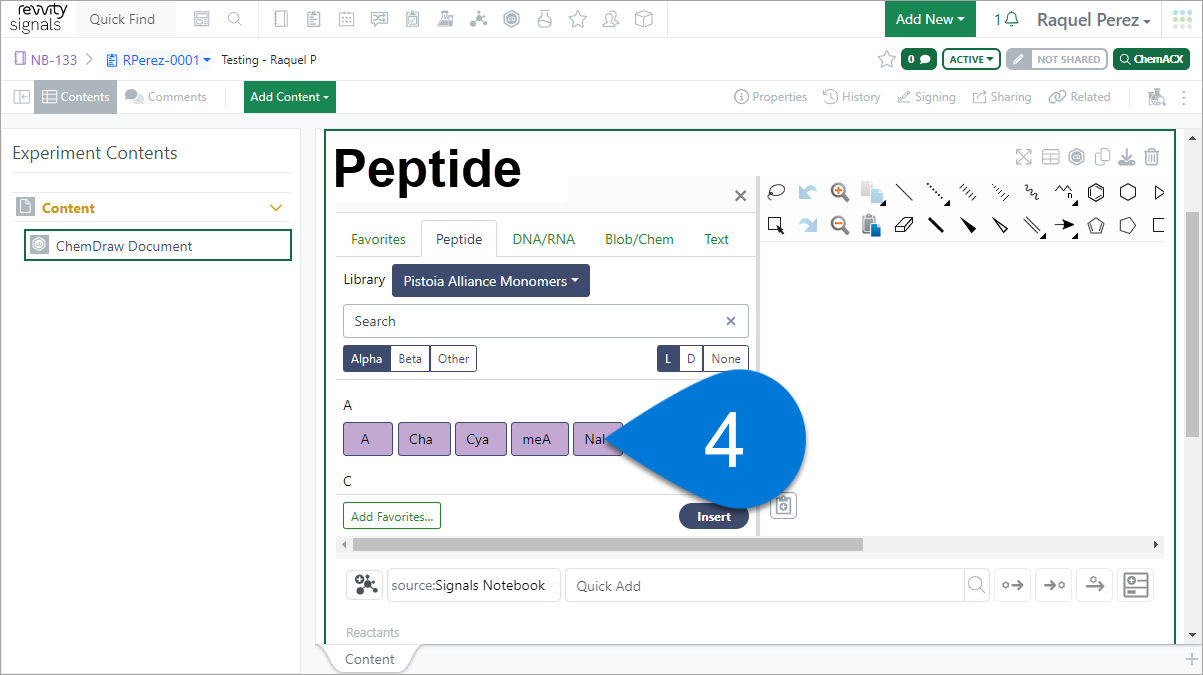This screenshot has width=1203, height=675.
Task: Expand ChemDraw editor to full screen
Action: click(1024, 157)
